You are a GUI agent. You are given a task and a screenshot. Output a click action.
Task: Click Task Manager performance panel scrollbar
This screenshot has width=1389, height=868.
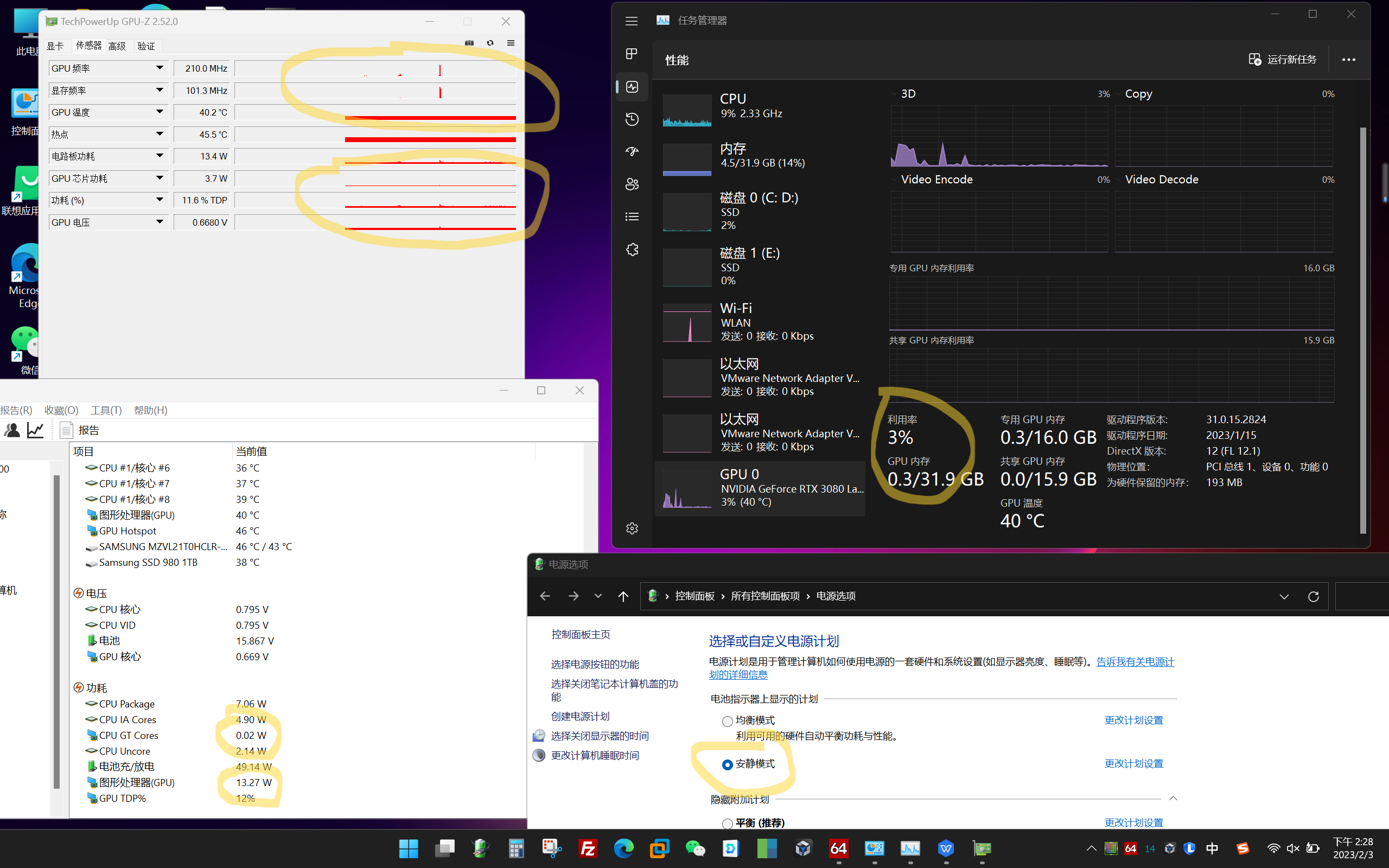pos(1363,330)
